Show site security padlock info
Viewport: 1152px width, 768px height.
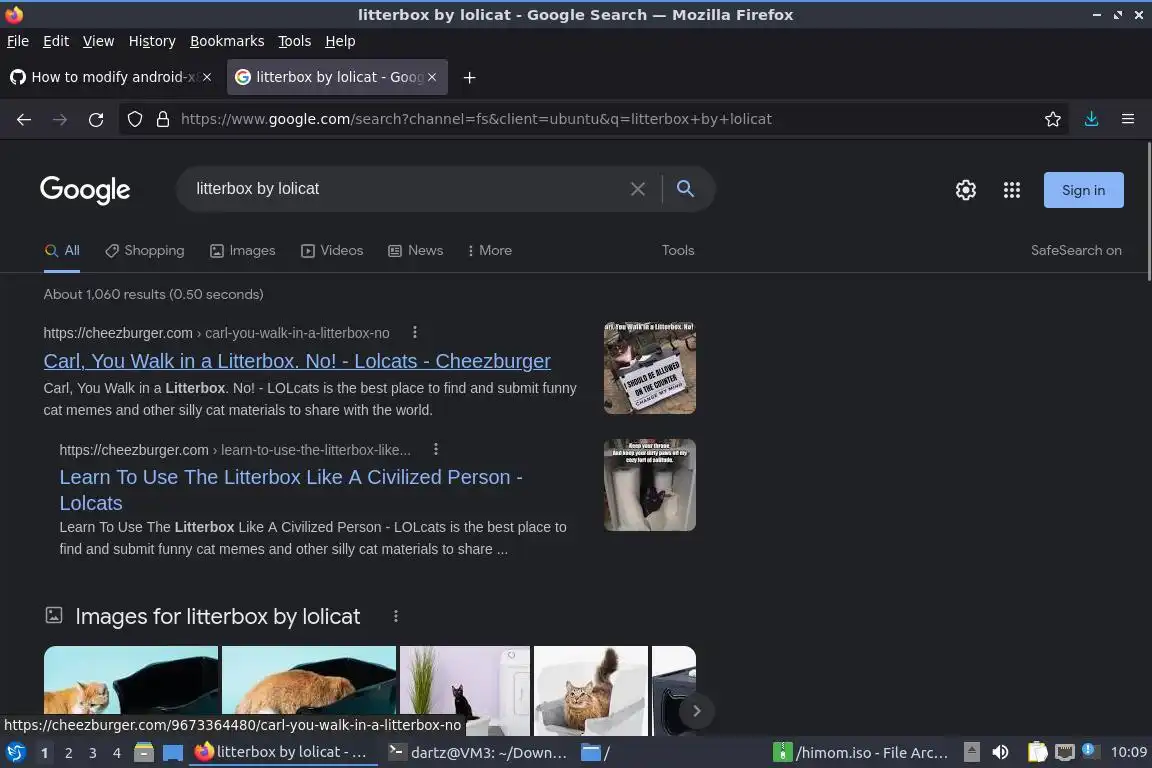pos(163,119)
